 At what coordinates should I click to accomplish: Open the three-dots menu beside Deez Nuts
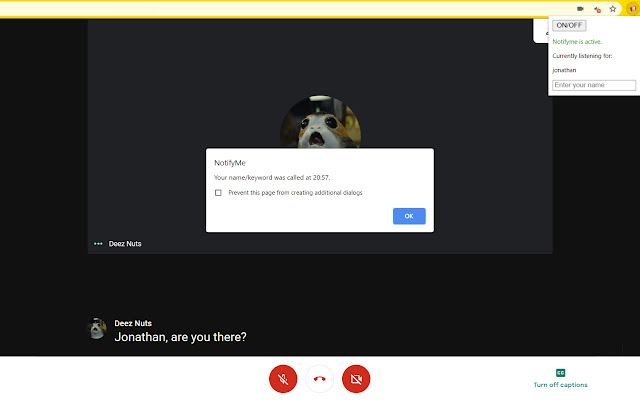(x=98, y=244)
